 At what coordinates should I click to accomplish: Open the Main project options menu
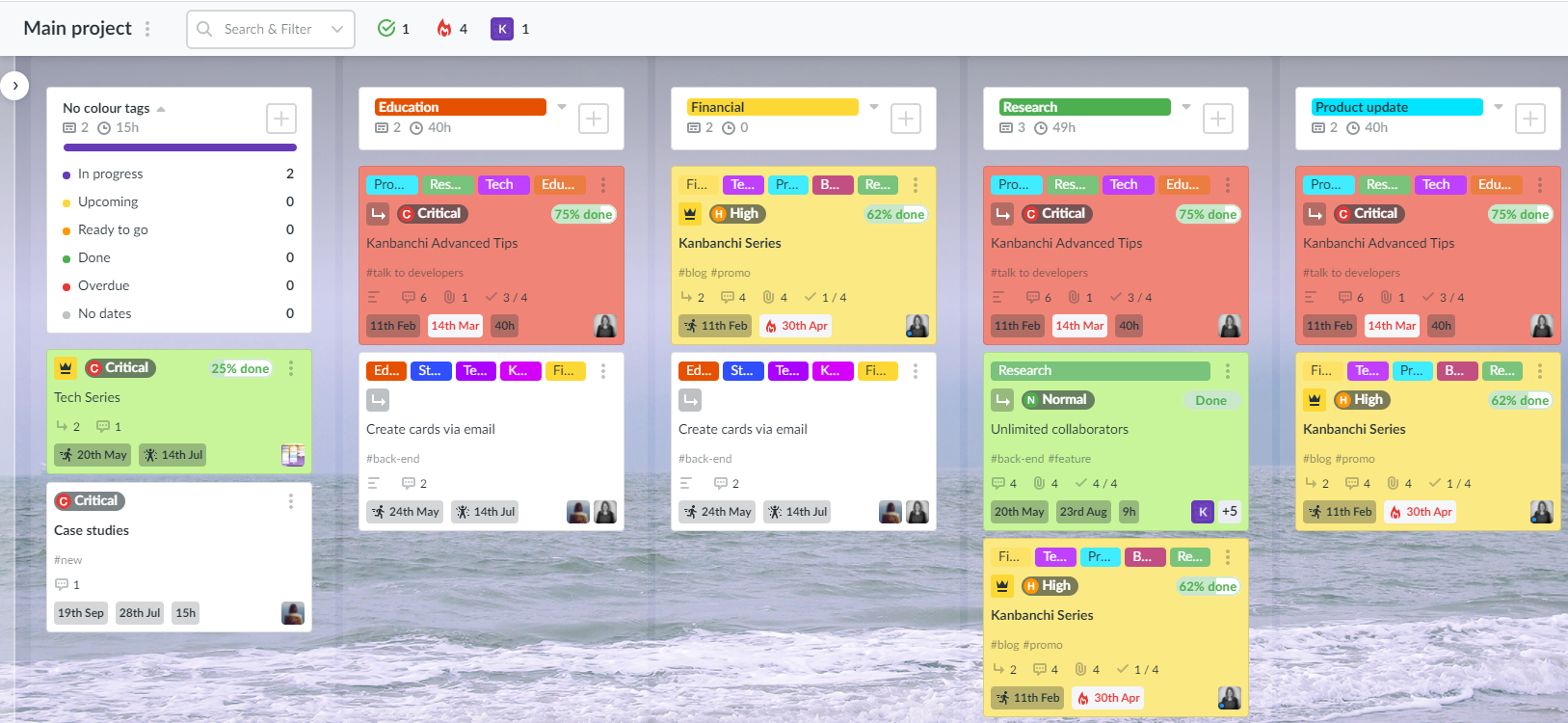pos(147,29)
